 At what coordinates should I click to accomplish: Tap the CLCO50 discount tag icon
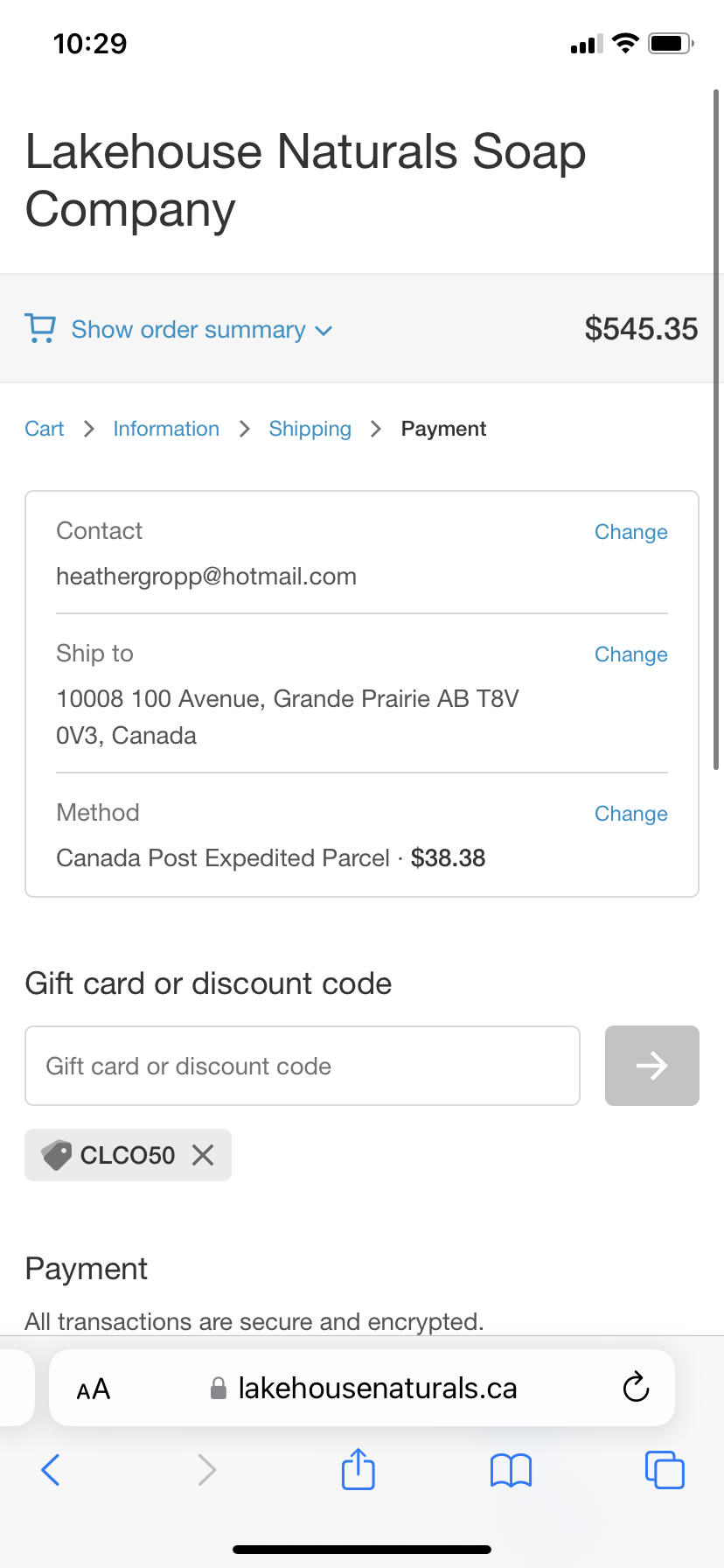(x=57, y=1155)
